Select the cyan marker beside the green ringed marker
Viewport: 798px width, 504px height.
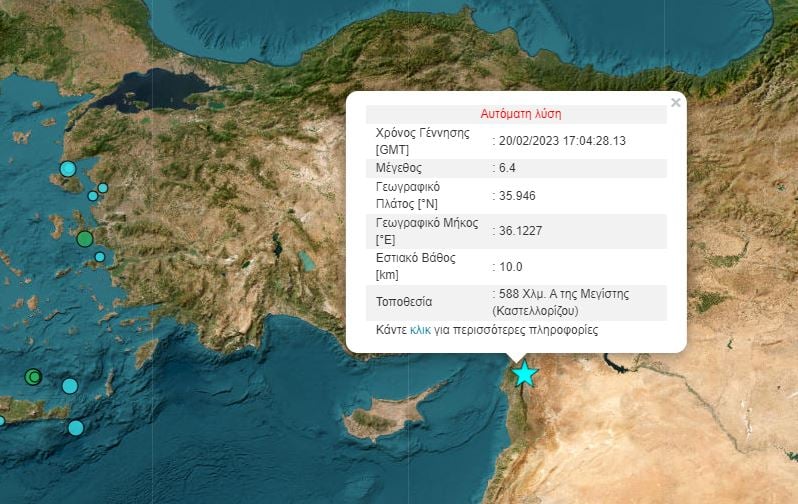point(70,386)
